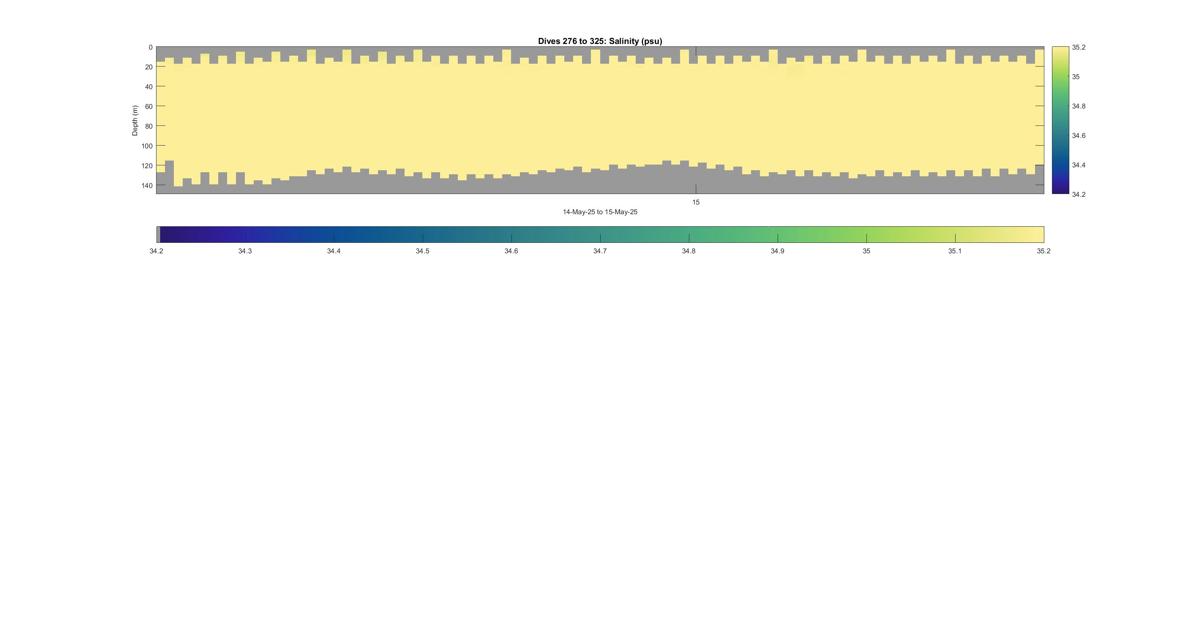
Task: Click the date range label "14-May-25 to 15-May-25"
Action: point(600,212)
